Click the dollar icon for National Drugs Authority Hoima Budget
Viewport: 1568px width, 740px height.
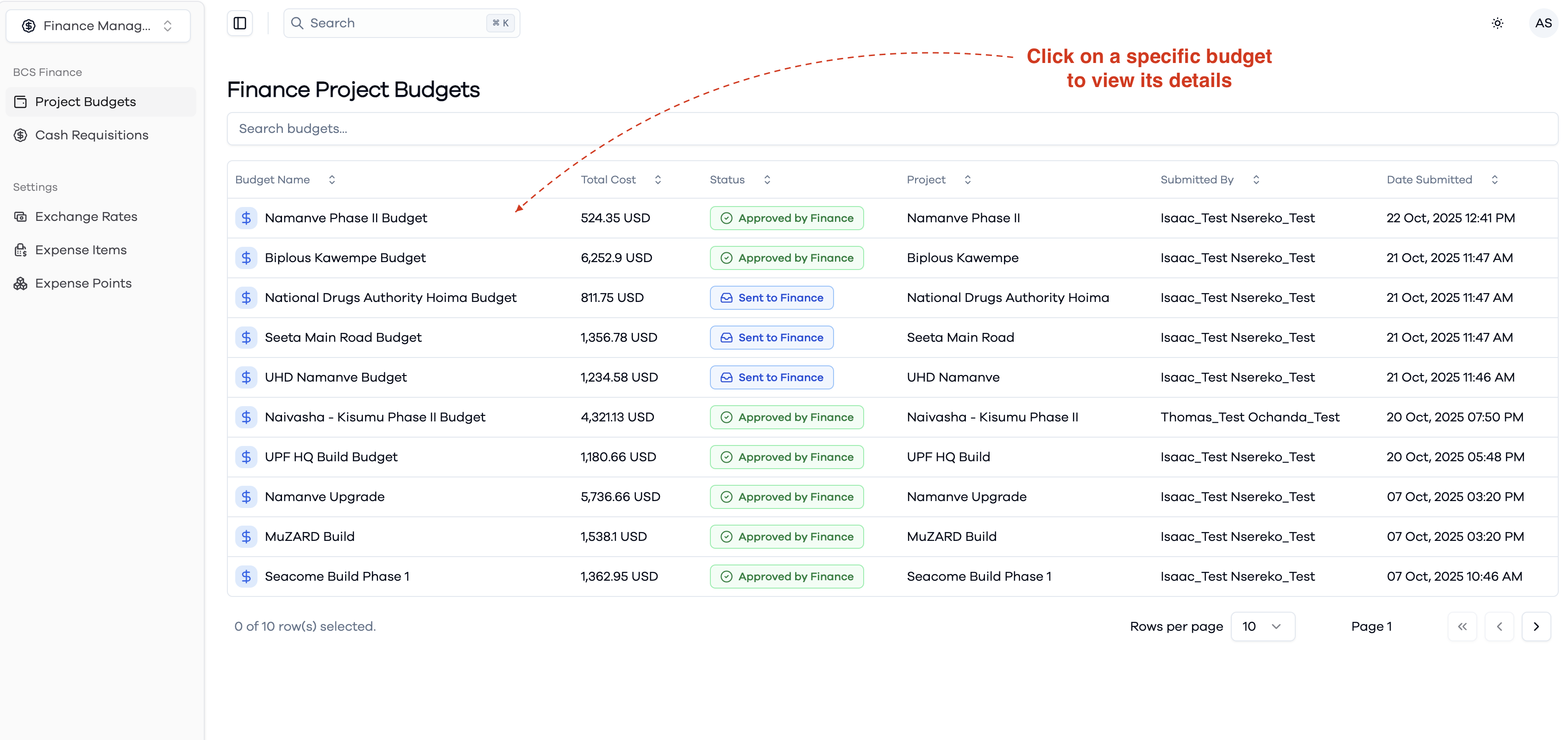click(x=246, y=298)
